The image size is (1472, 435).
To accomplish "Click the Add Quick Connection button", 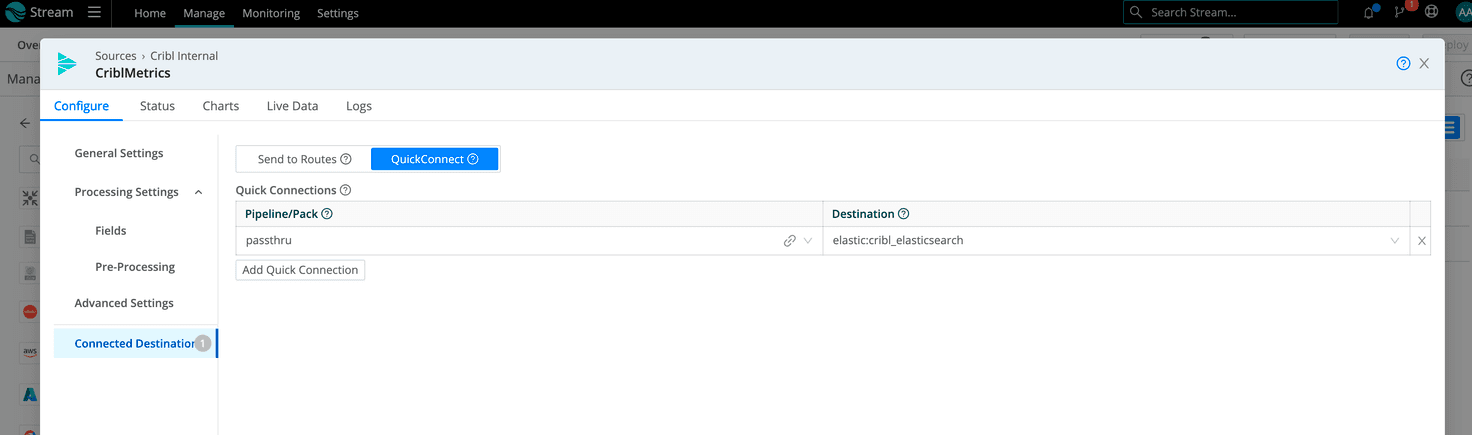I will 300,270.
